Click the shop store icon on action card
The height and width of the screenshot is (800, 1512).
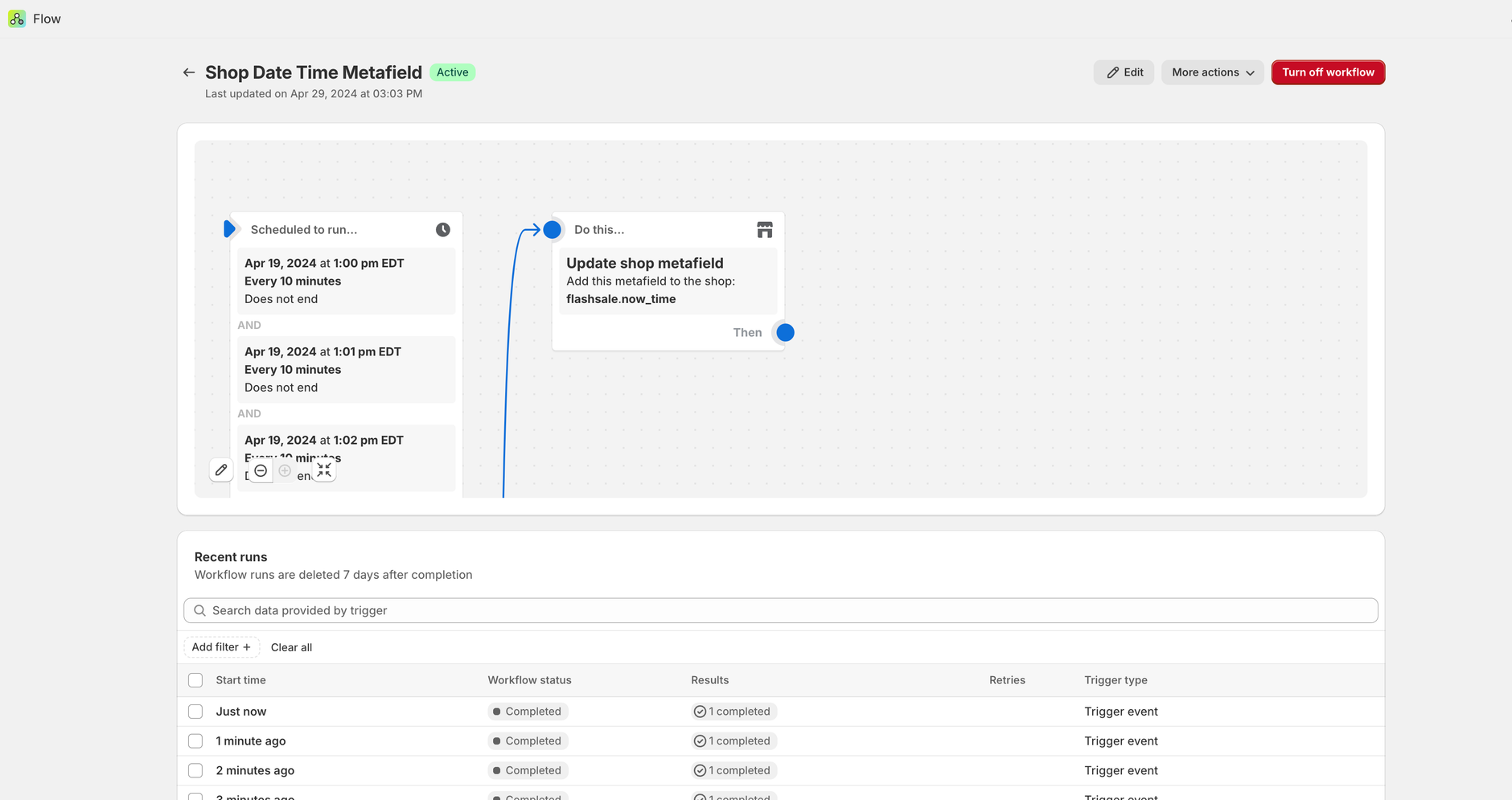(765, 230)
